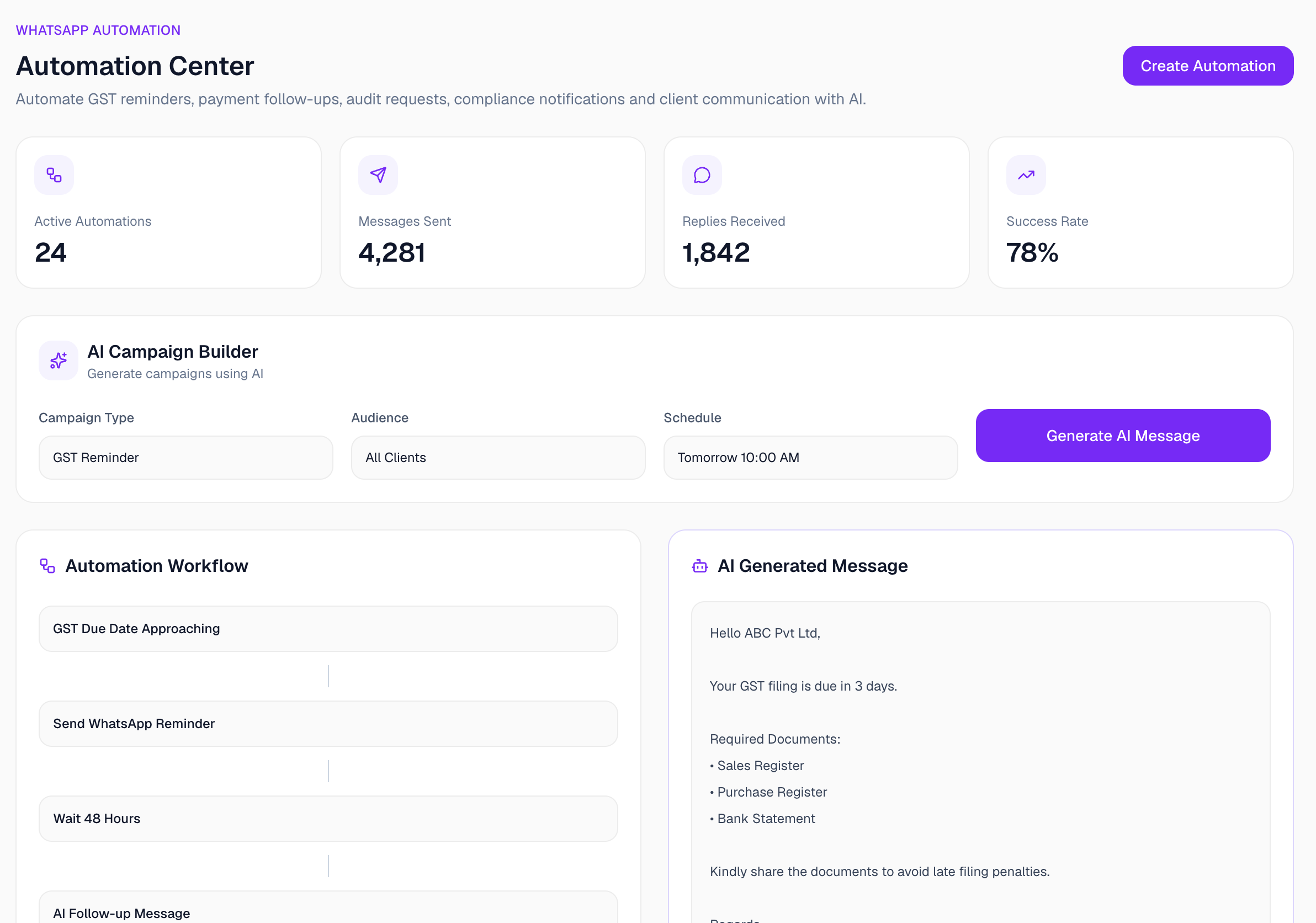Image resolution: width=1316 pixels, height=923 pixels.
Task: Click the AI Generated Message robot icon
Action: point(700,566)
